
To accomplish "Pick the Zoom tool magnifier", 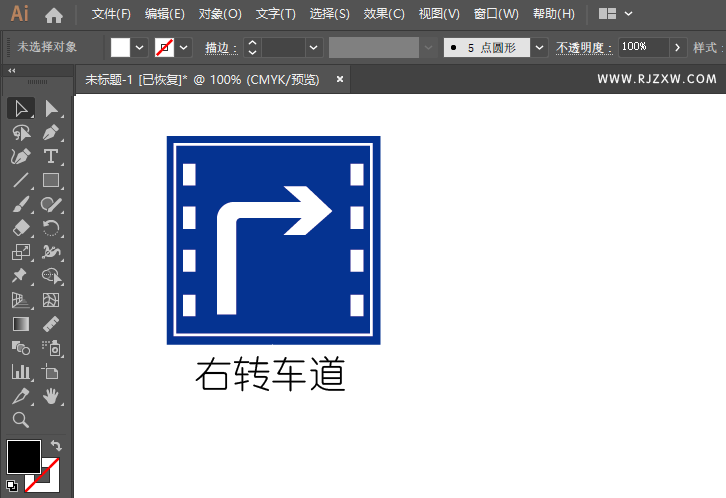I will click(x=20, y=420).
